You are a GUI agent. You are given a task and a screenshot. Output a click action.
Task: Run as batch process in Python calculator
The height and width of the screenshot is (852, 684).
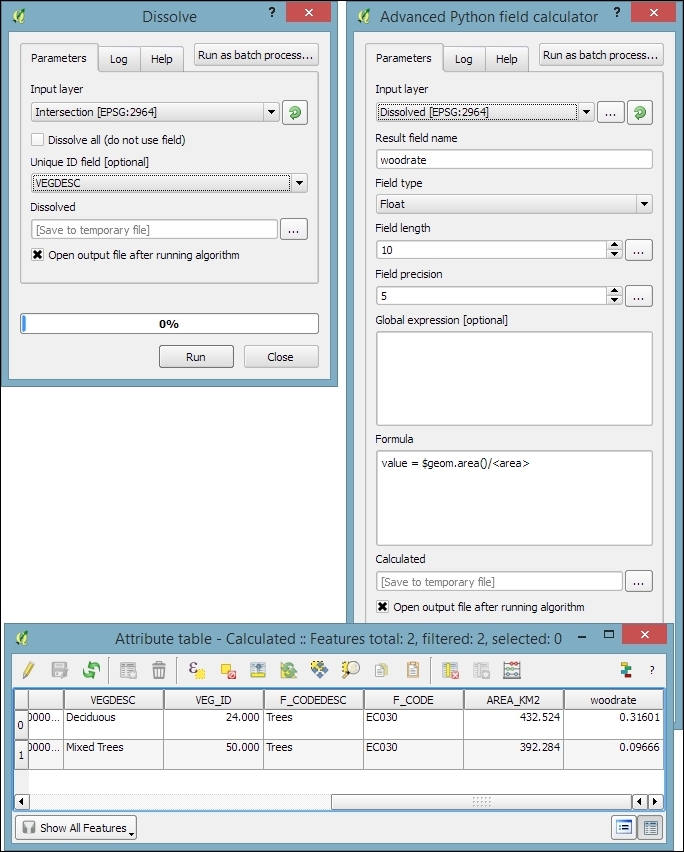[x=601, y=55]
